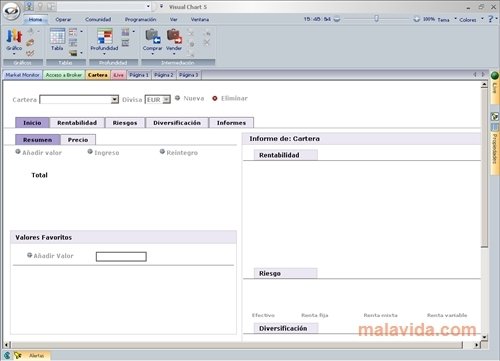Image resolution: width=500 pixels, height=361 pixels.
Task: Select the Ver ribbon tab
Action: tap(174, 19)
